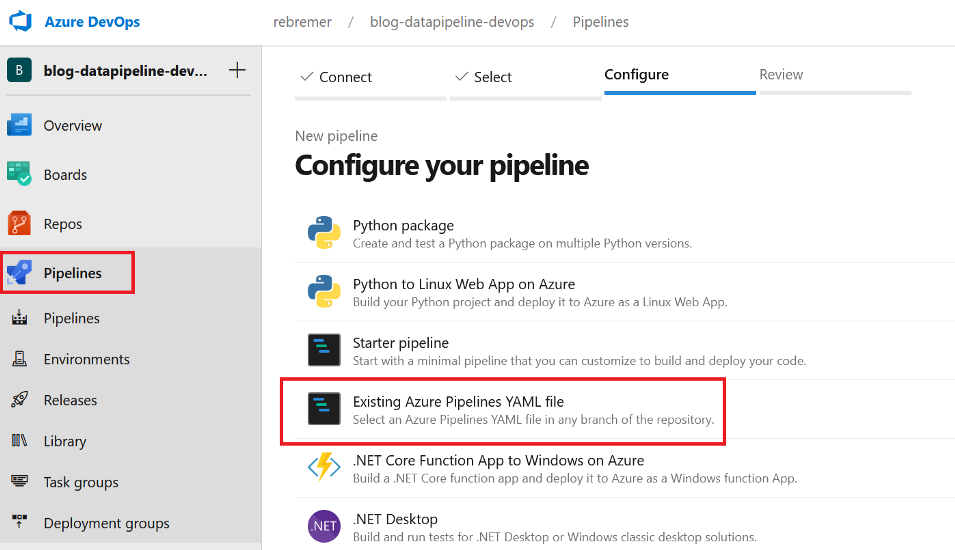Viewport: 955px width, 550px height.
Task: Select the Environments icon
Action: click(x=20, y=359)
